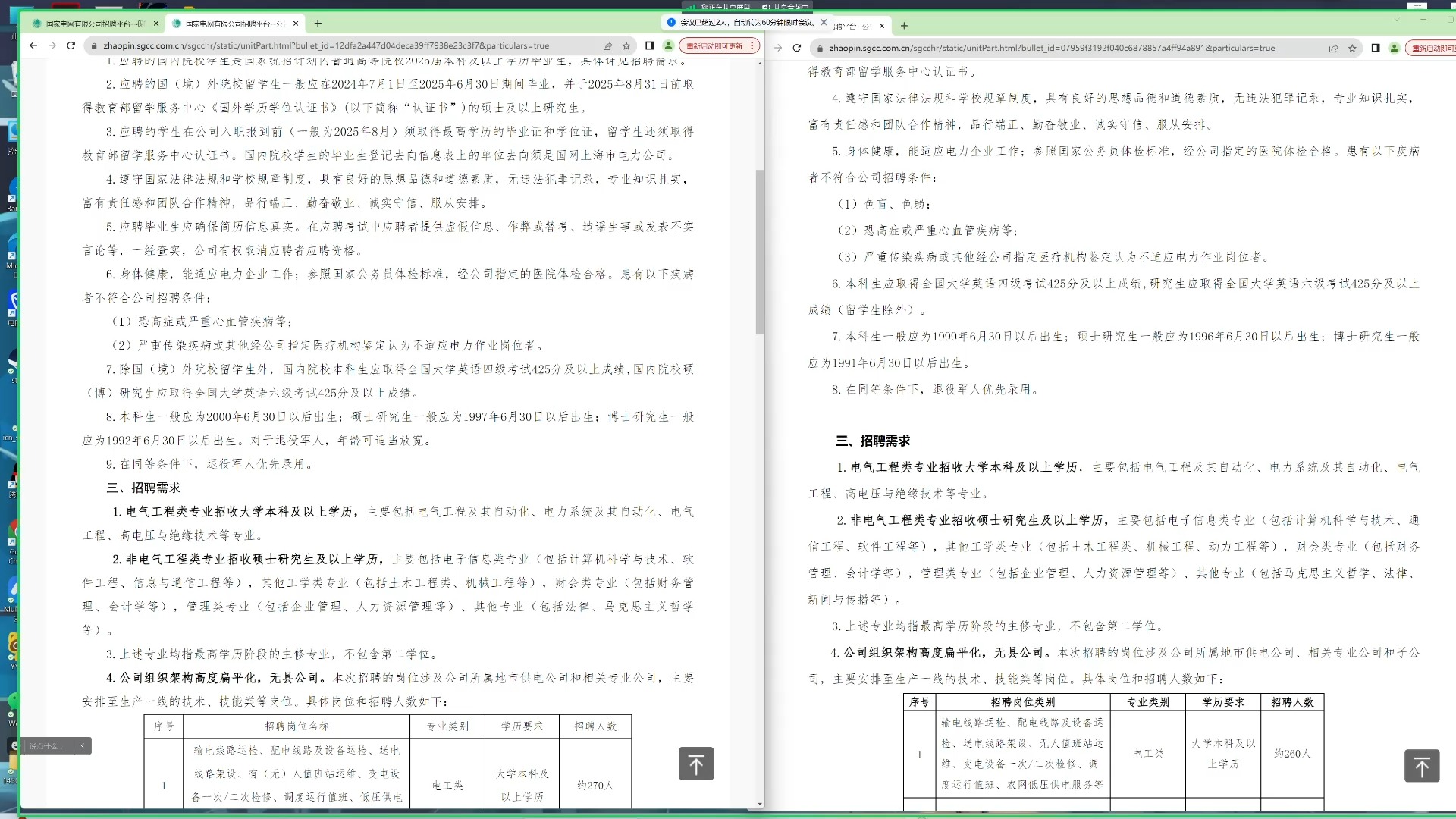Click '电工类' cell in left table
Viewport: 1456px width, 819px height.
[x=447, y=786]
